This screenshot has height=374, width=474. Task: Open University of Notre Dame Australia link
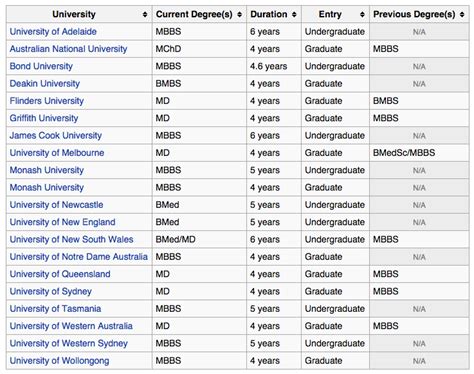click(79, 257)
